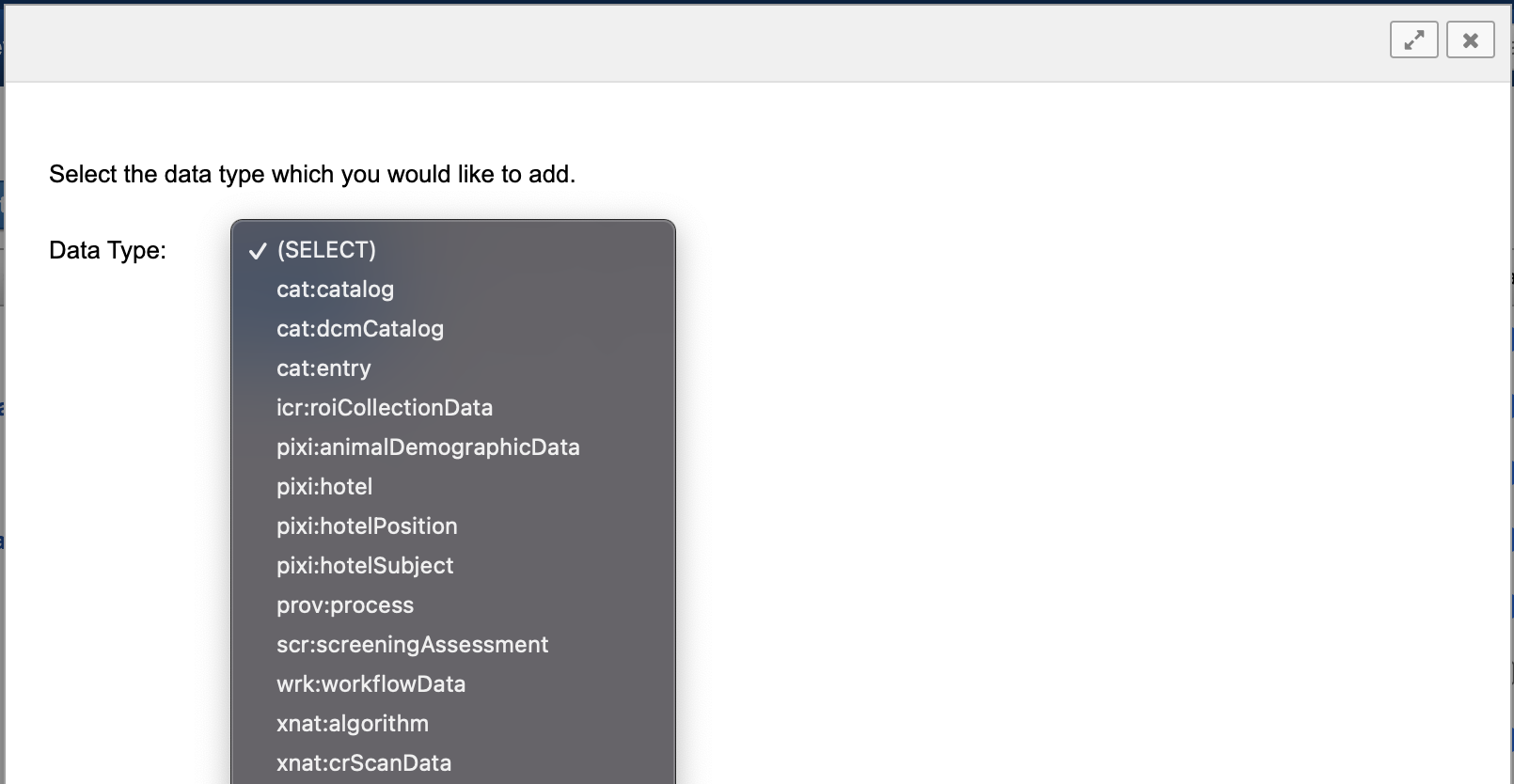Image resolution: width=1514 pixels, height=784 pixels.
Task: Click the maximize dialog icon
Action: pos(1413,40)
